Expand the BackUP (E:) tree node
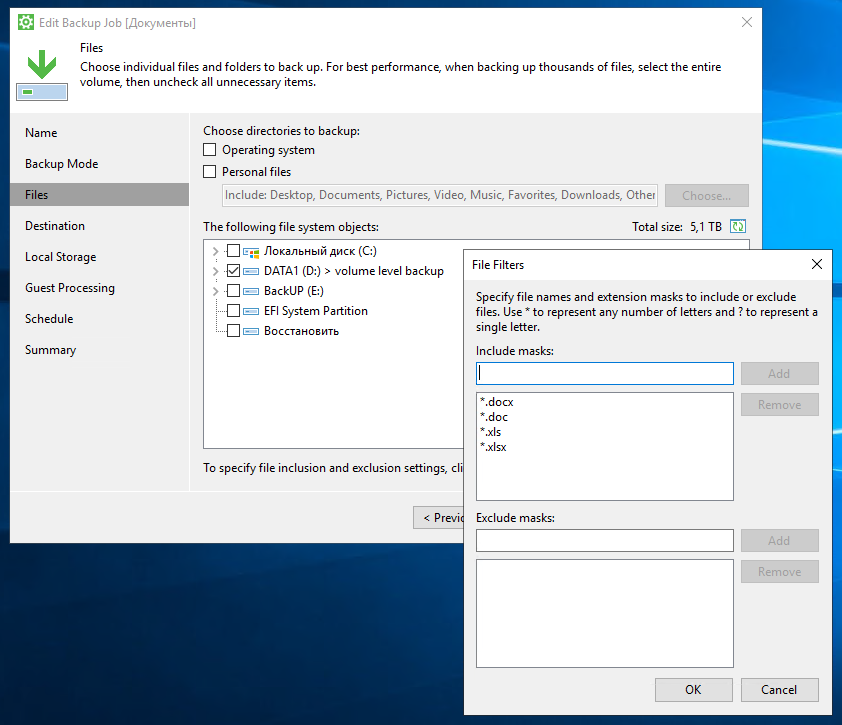Screen dimensions: 842x725 click(x=215, y=291)
